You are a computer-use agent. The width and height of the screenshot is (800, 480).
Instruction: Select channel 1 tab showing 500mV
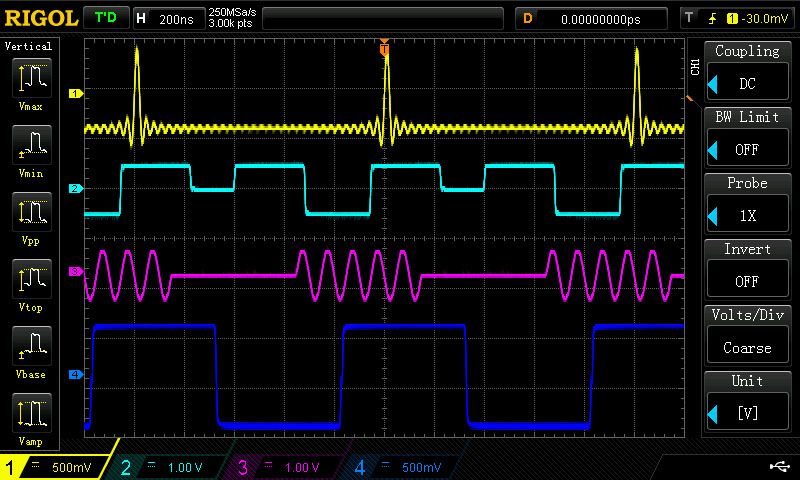click(x=55, y=467)
